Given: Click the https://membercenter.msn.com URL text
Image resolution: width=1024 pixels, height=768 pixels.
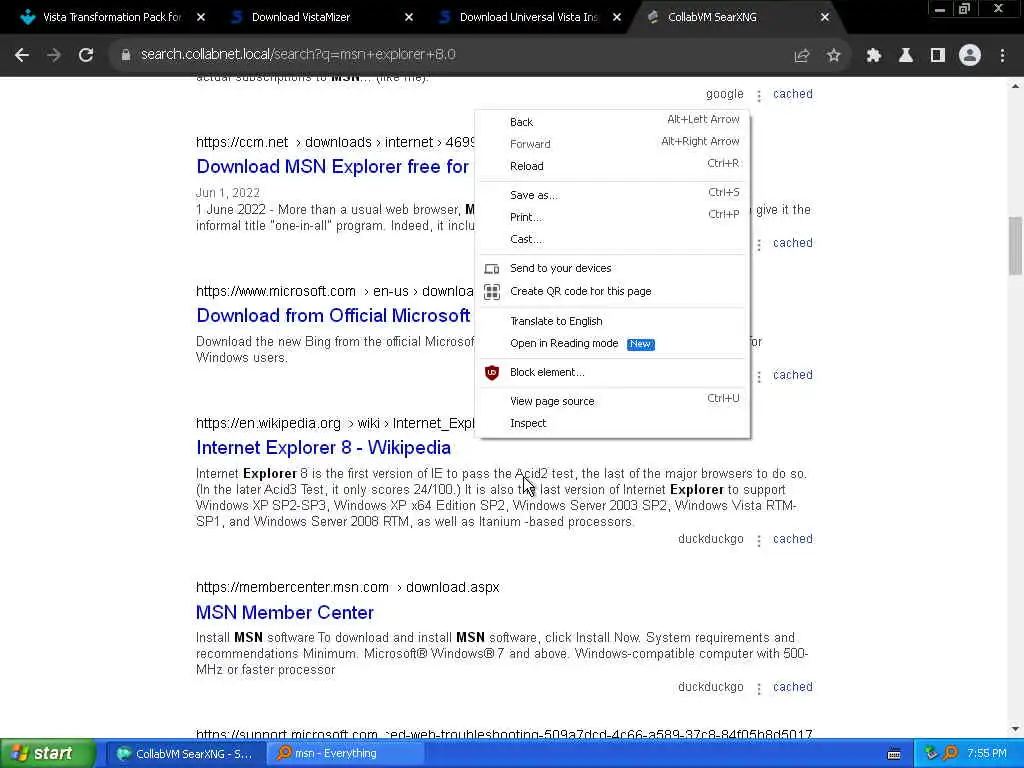Looking at the screenshot, I should point(292,588).
